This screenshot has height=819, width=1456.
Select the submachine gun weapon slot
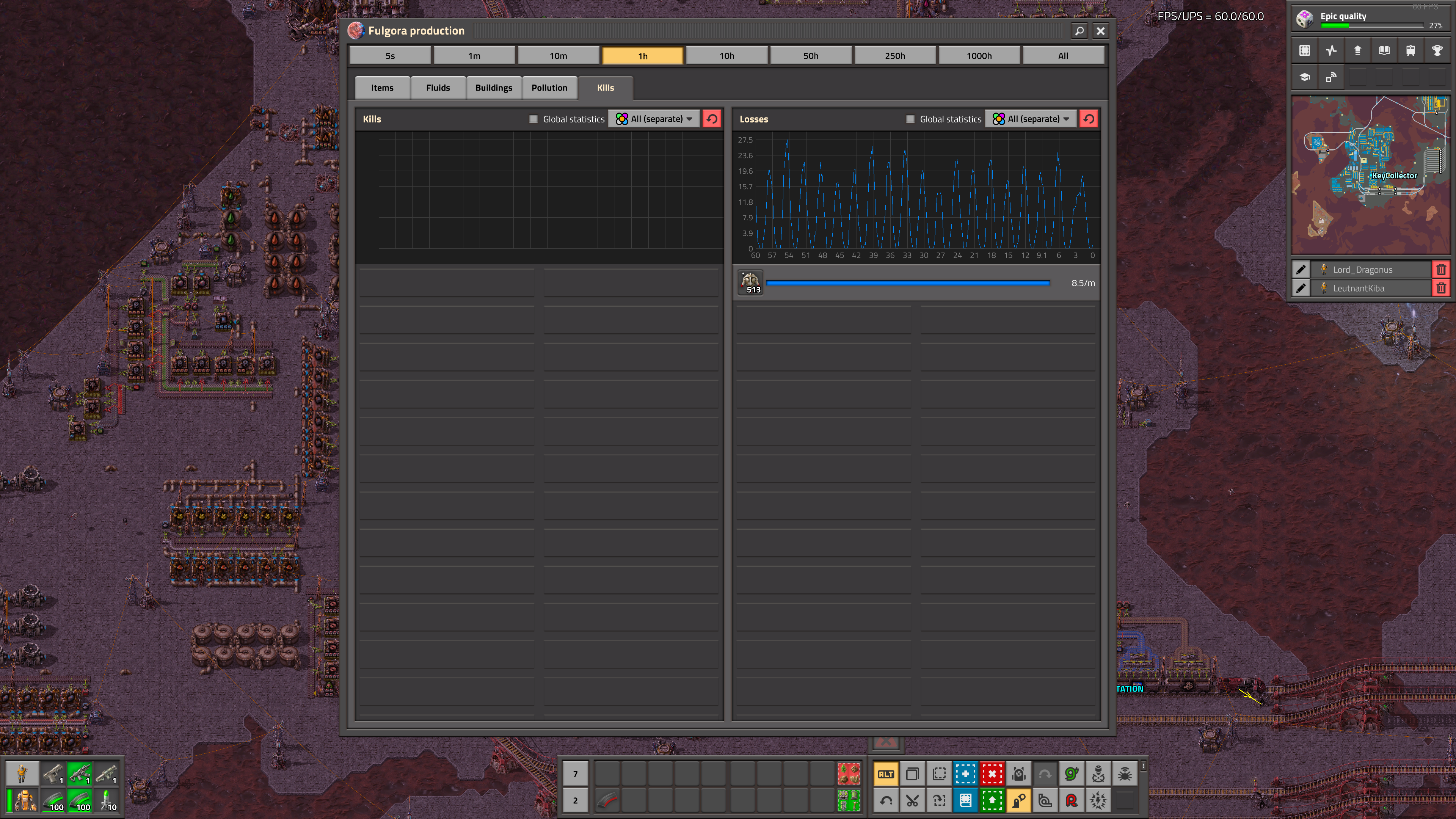coord(80,774)
